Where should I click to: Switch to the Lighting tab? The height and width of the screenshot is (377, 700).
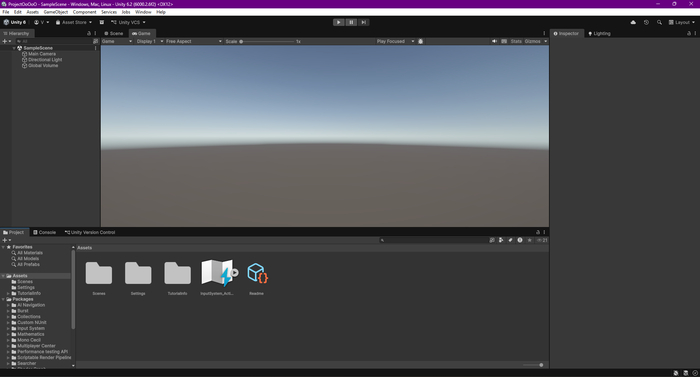pos(599,34)
